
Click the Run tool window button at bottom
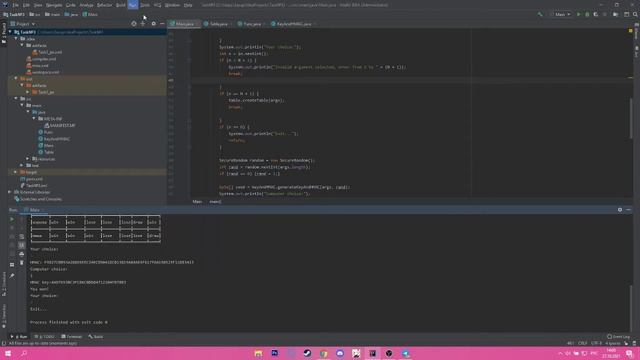pos(19,337)
